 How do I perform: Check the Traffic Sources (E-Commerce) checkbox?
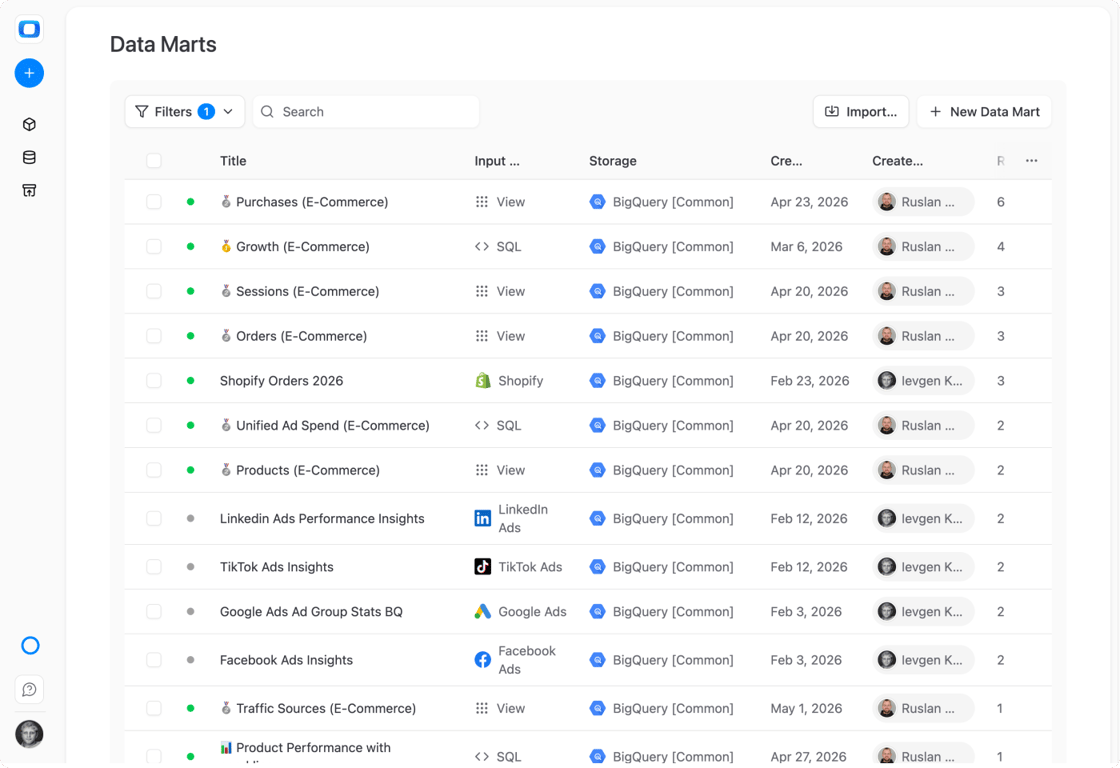click(x=154, y=708)
